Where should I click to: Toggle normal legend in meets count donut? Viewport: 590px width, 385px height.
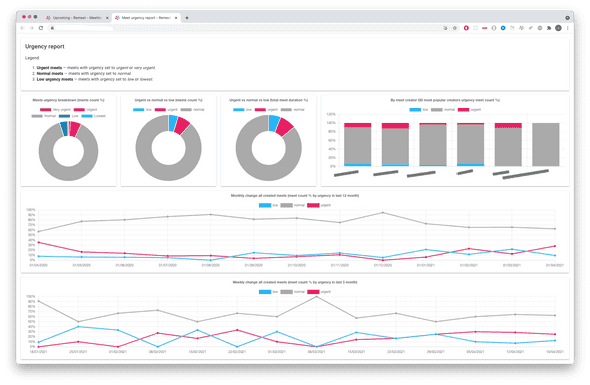[x=192, y=110]
